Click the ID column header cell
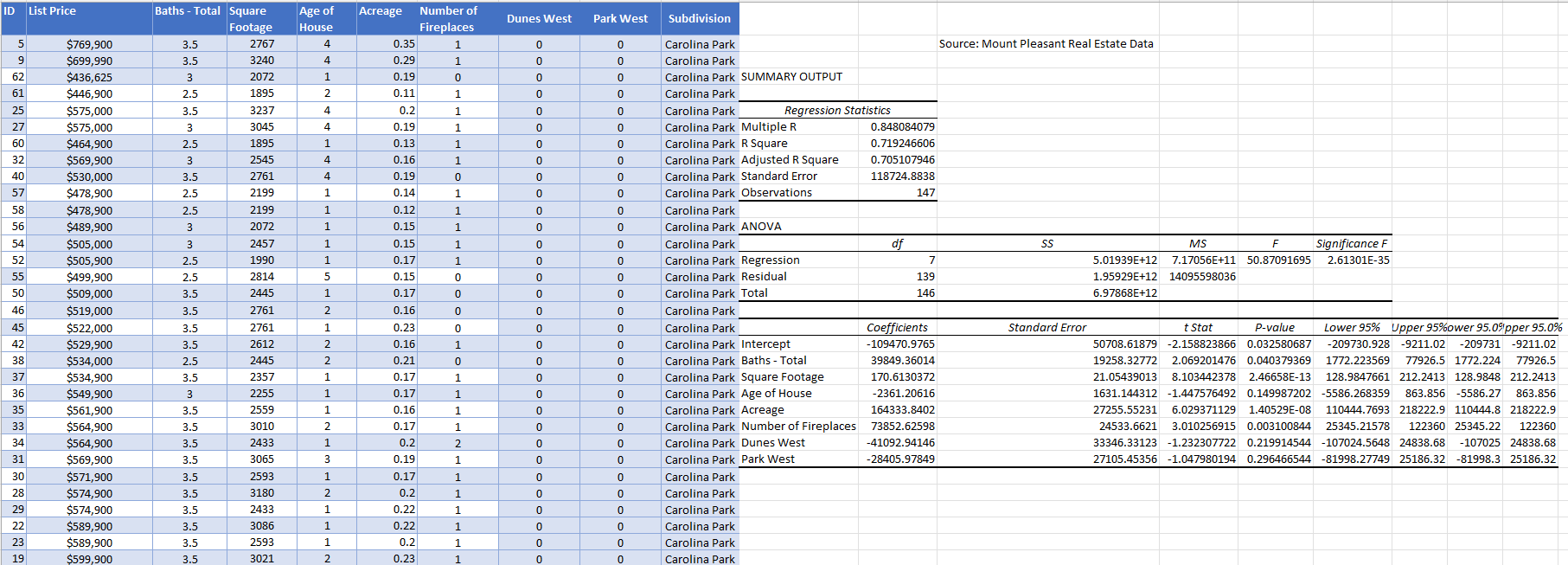 [x=14, y=18]
